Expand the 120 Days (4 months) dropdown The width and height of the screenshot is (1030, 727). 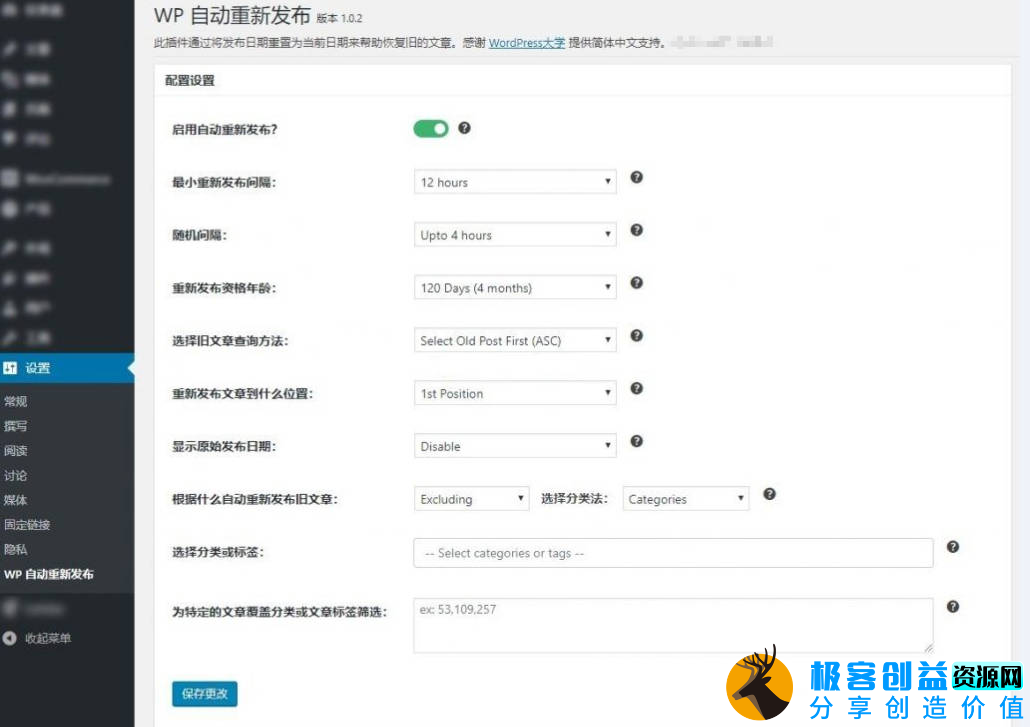coord(515,288)
